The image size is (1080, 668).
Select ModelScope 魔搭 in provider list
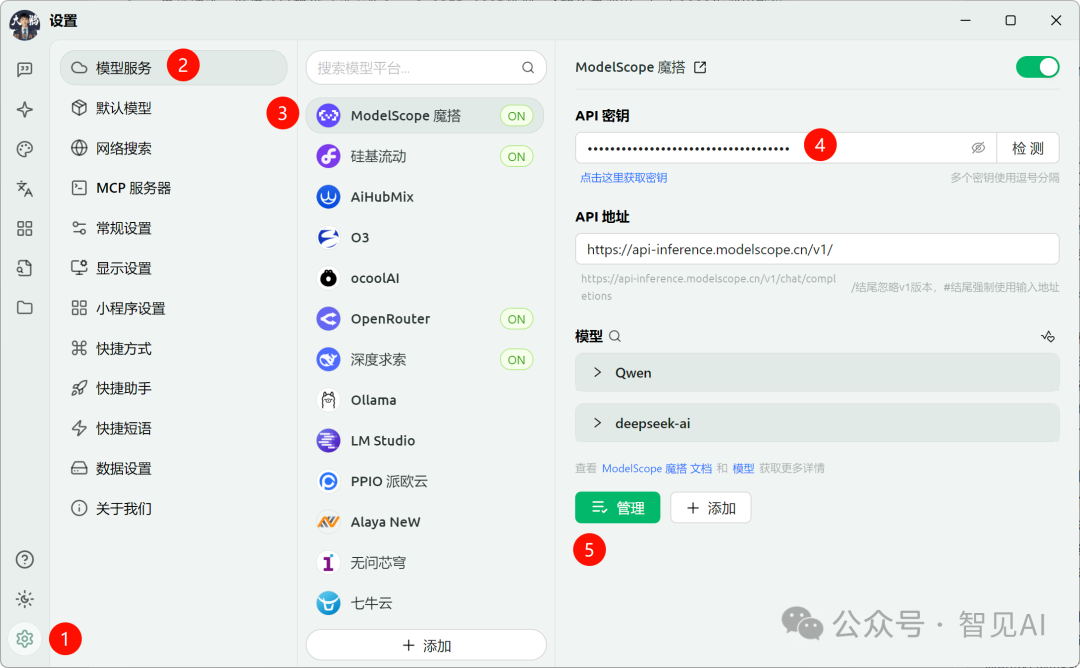click(424, 116)
